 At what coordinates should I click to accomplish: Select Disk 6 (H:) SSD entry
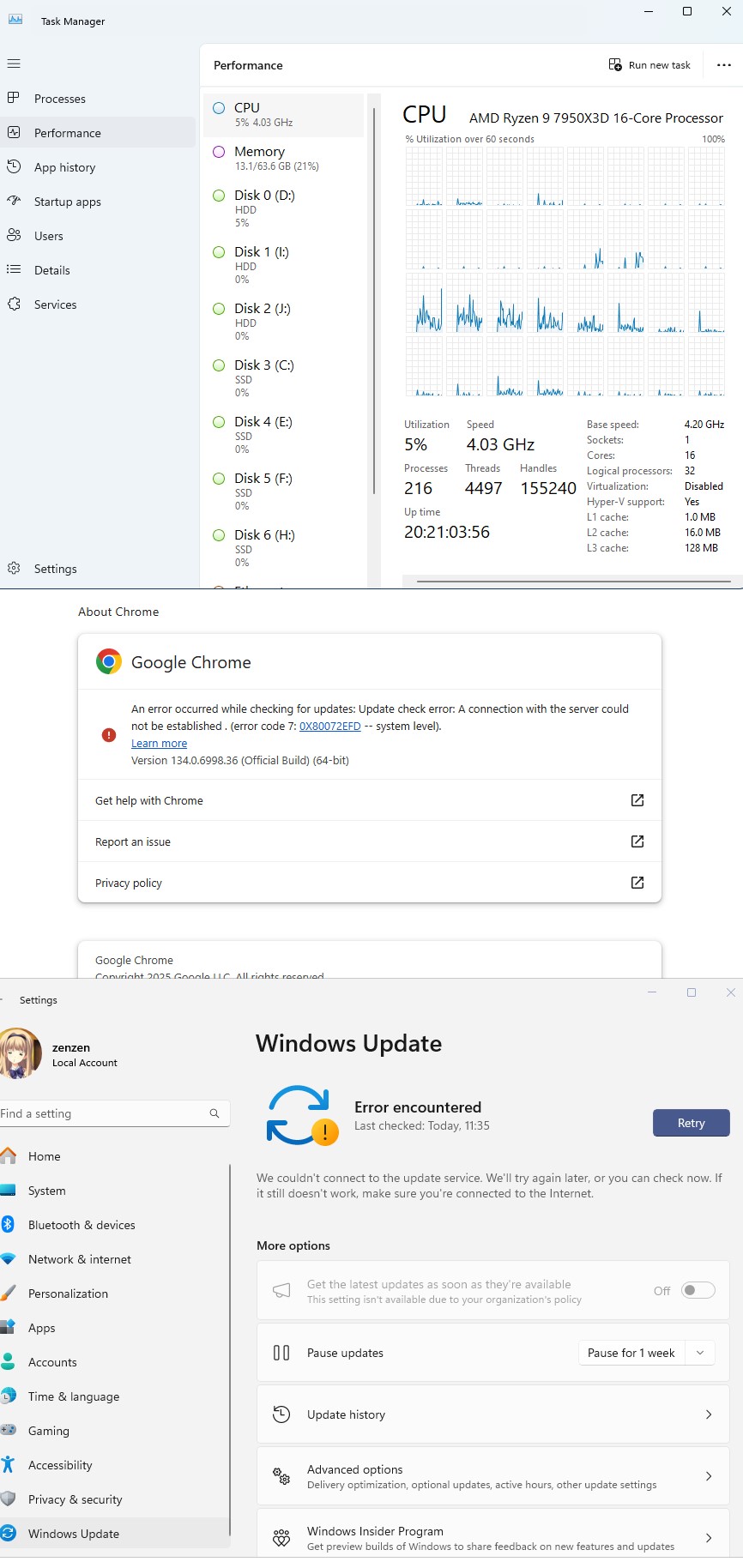[x=284, y=548]
